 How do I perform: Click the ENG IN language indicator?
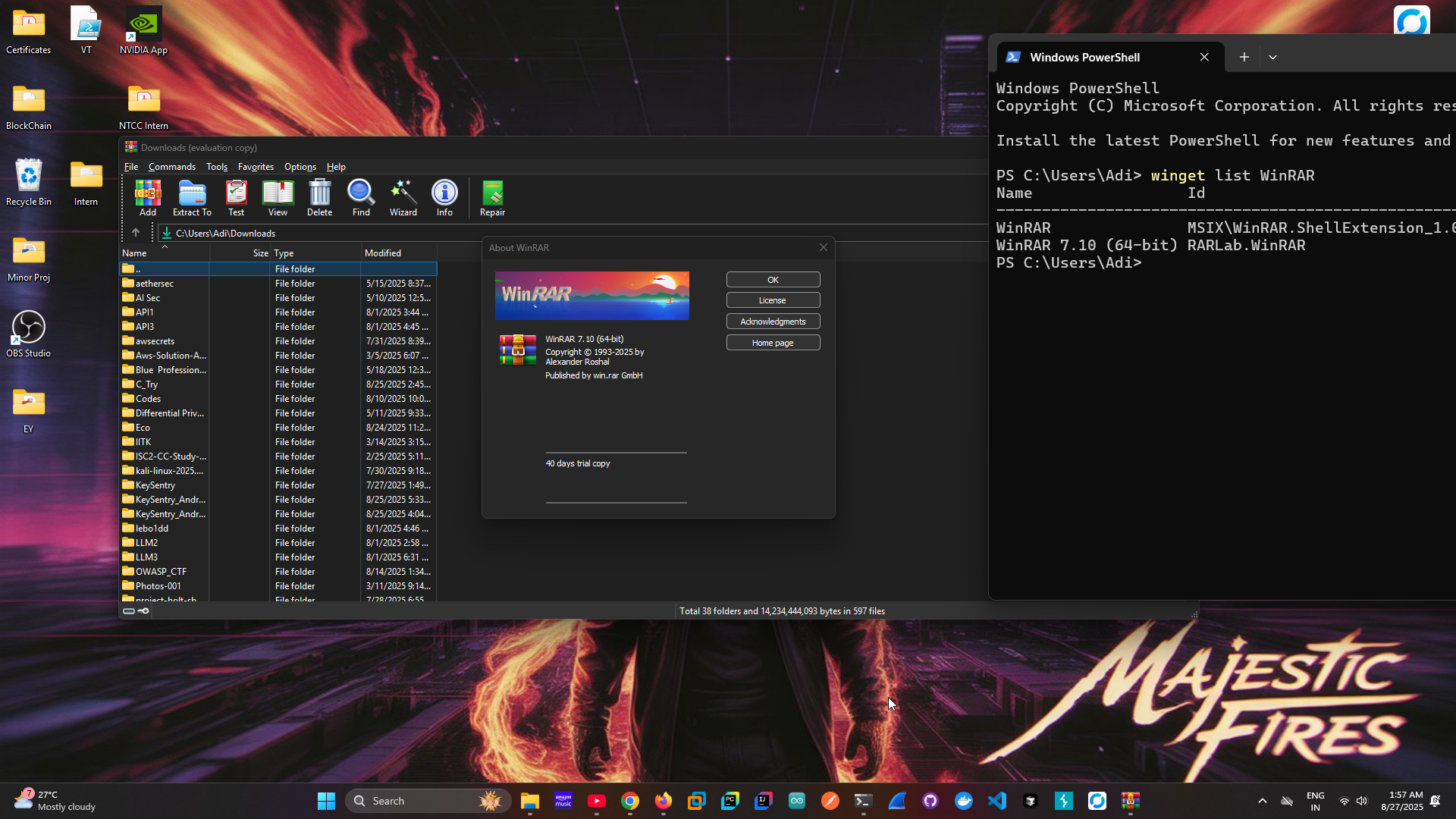tap(1315, 801)
